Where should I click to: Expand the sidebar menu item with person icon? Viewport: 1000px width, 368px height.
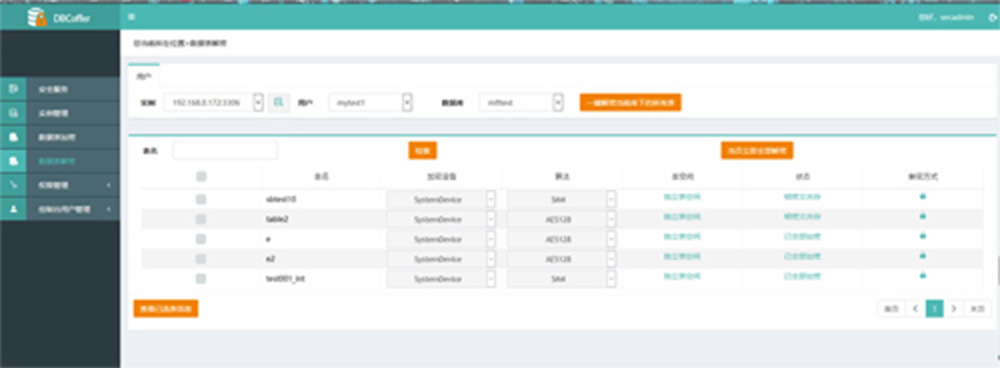[x=60, y=209]
